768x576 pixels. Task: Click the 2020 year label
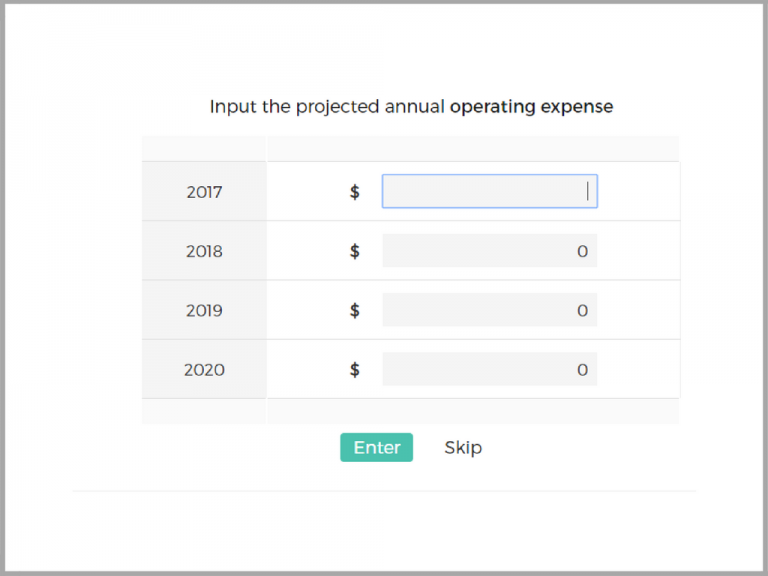(204, 369)
